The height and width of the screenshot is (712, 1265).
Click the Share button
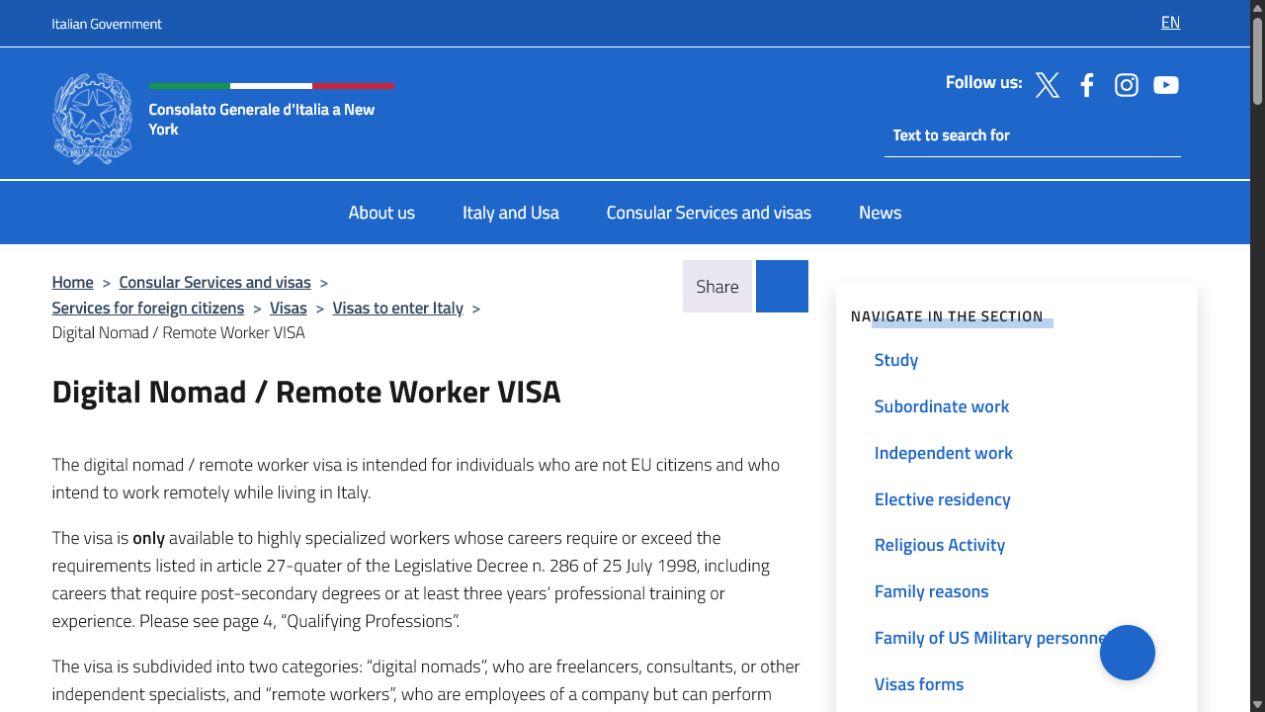pyautogui.click(x=717, y=286)
